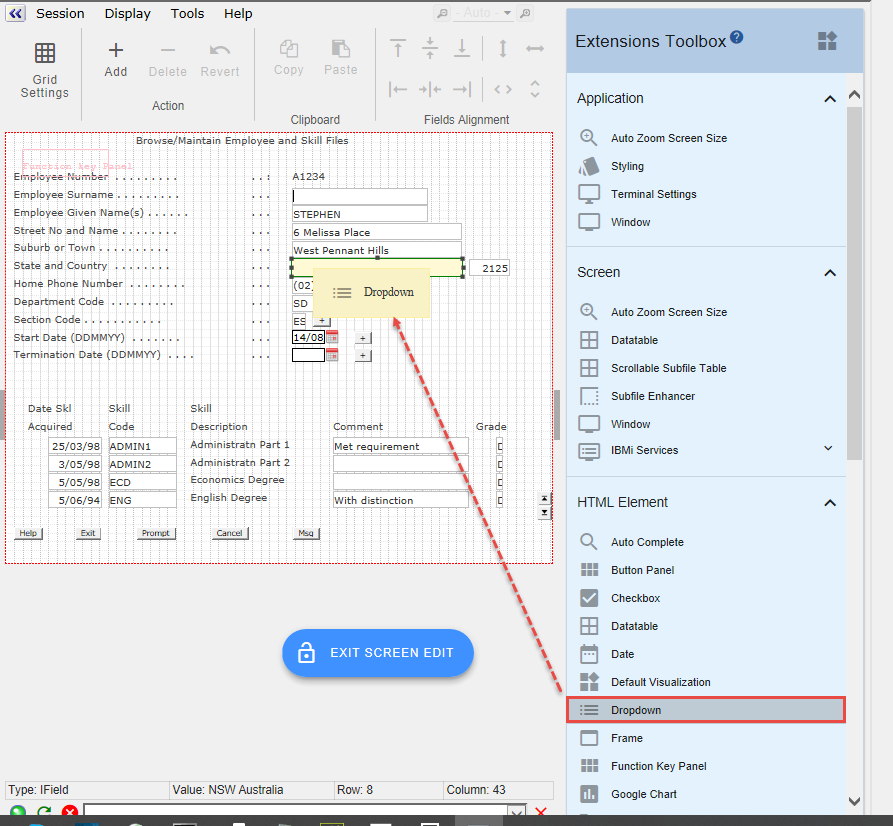The image size is (893, 826).
Task: Align fields to horizontal center
Action: pos(430,89)
